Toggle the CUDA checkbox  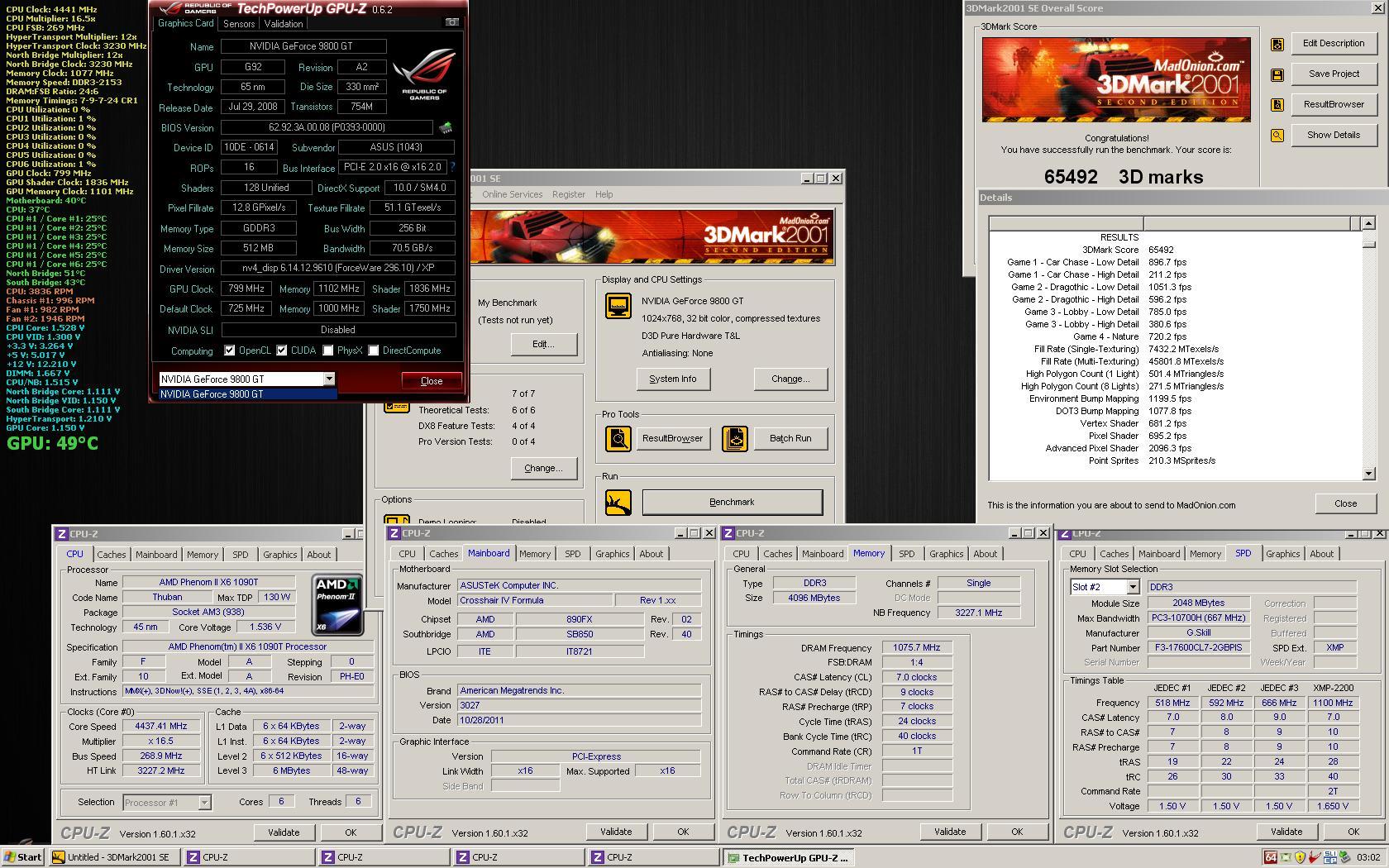[282, 351]
